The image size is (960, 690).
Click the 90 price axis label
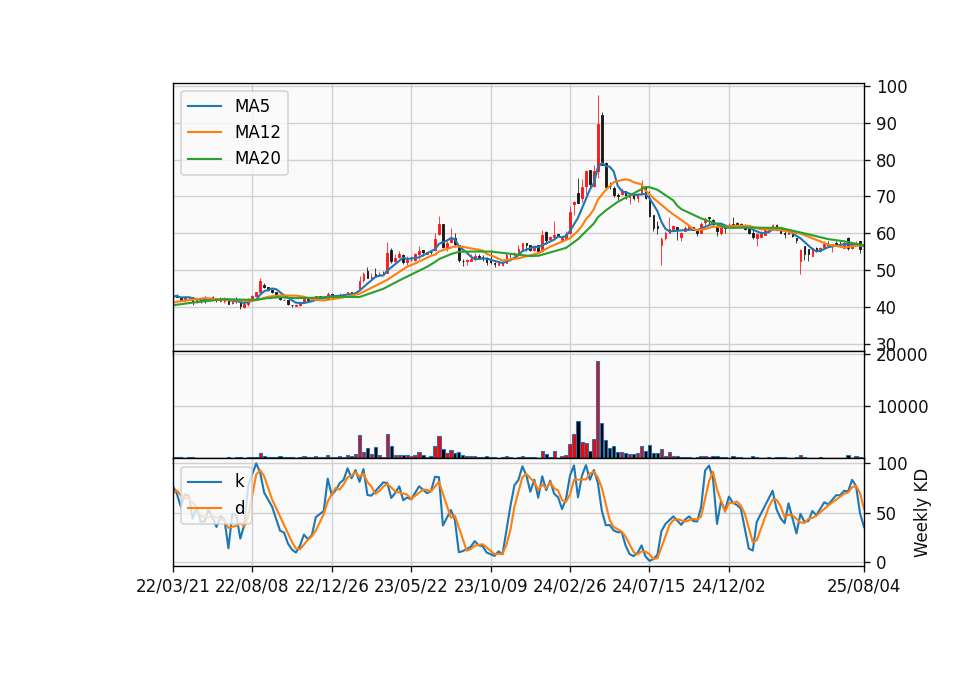tap(887, 124)
